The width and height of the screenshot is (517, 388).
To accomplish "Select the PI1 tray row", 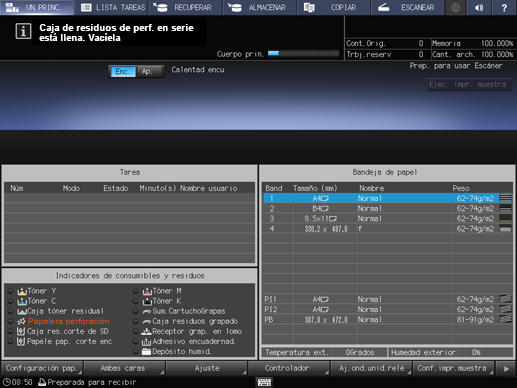I will click(x=388, y=299).
